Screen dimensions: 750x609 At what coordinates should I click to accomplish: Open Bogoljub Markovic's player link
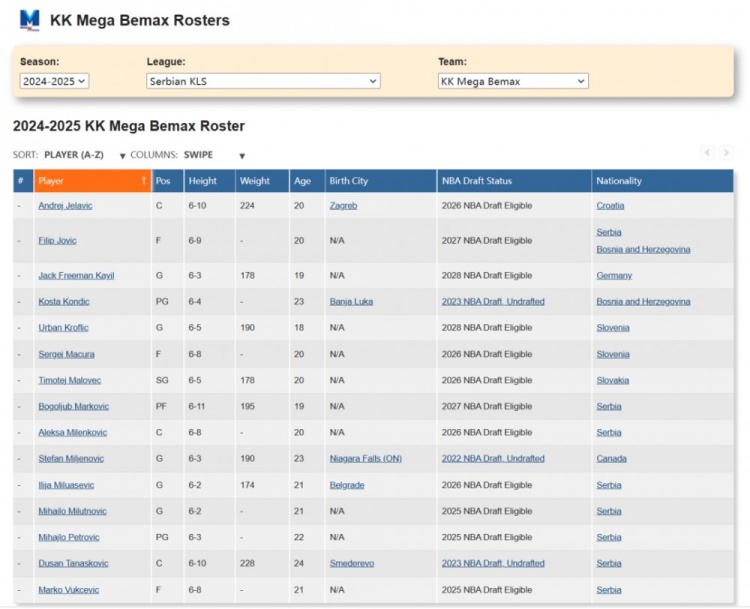point(73,407)
